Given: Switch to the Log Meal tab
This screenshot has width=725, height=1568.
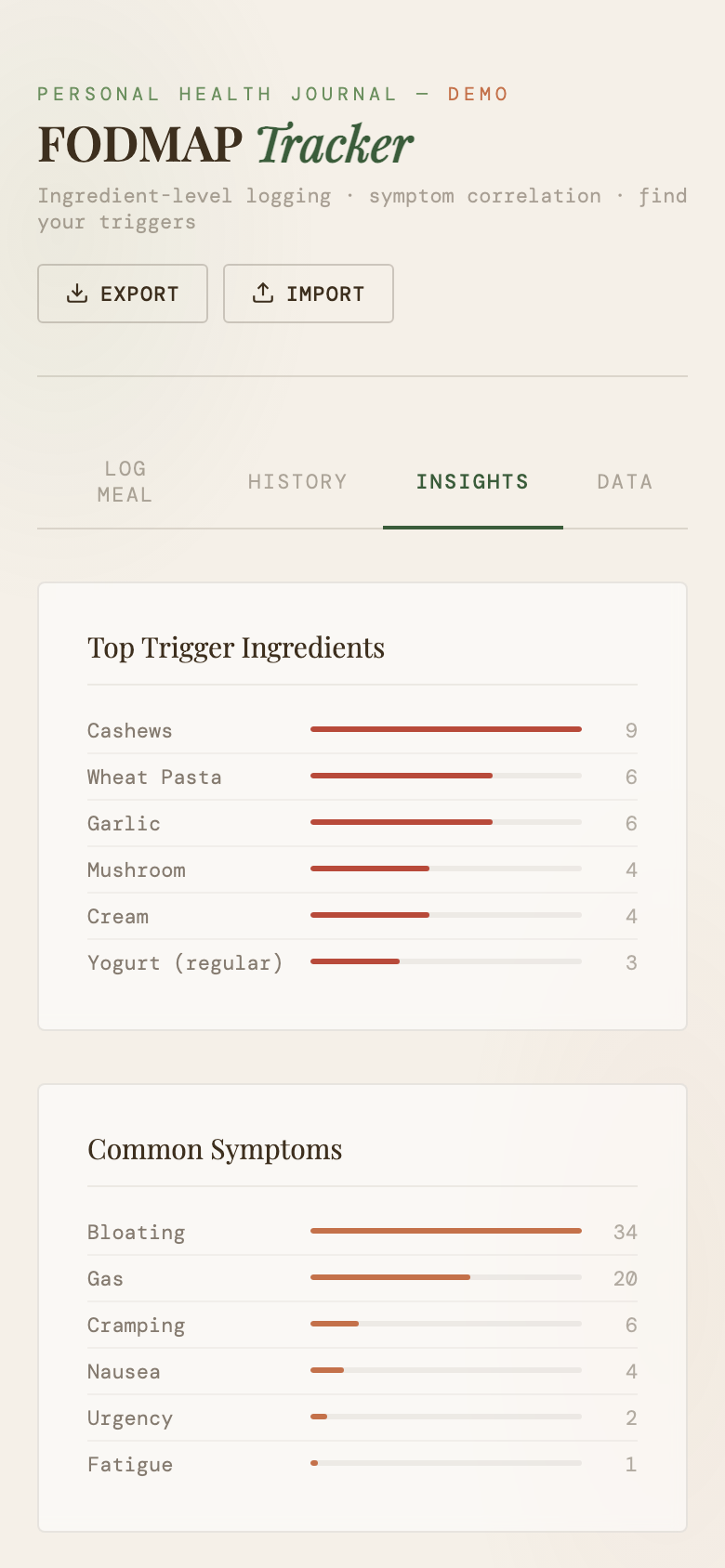Looking at the screenshot, I should [125, 481].
